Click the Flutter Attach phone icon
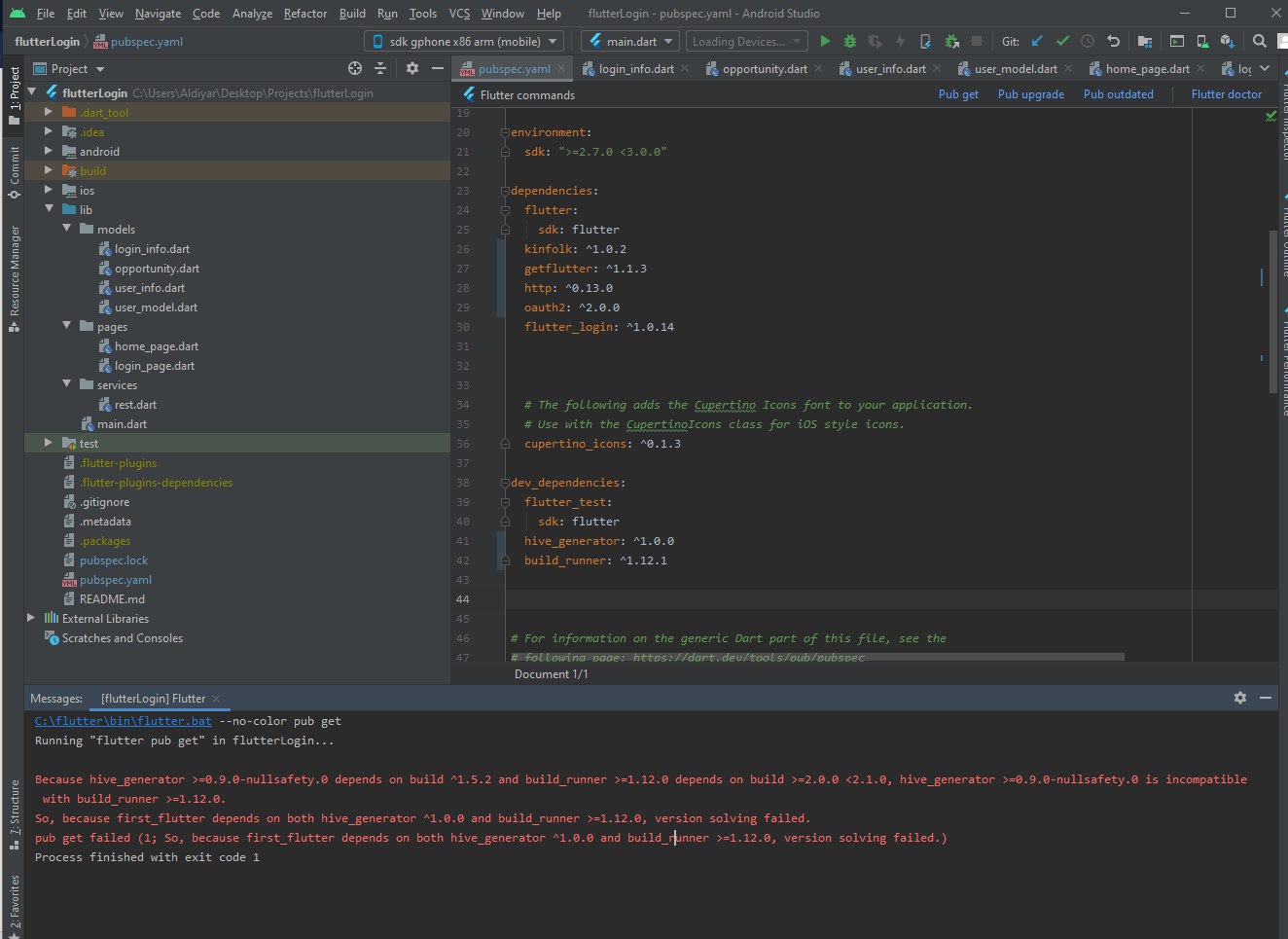 point(925,41)
